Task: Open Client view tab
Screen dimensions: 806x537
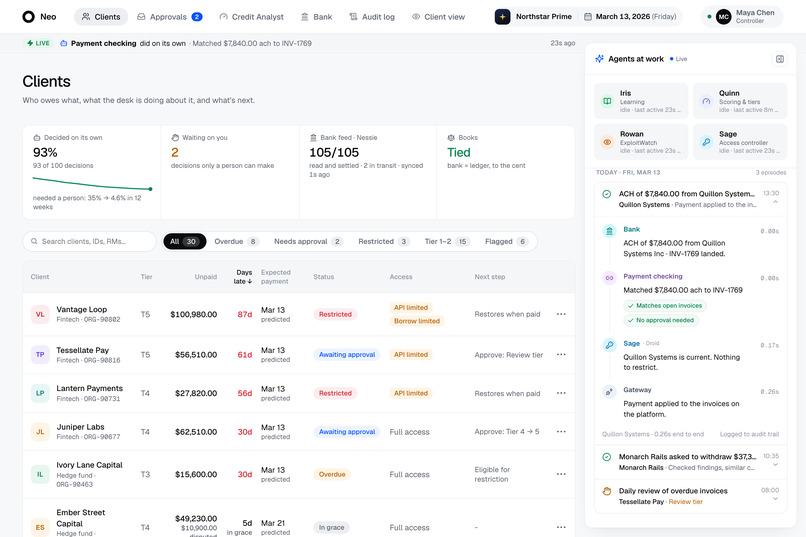Action: click(x=438, y=17)
